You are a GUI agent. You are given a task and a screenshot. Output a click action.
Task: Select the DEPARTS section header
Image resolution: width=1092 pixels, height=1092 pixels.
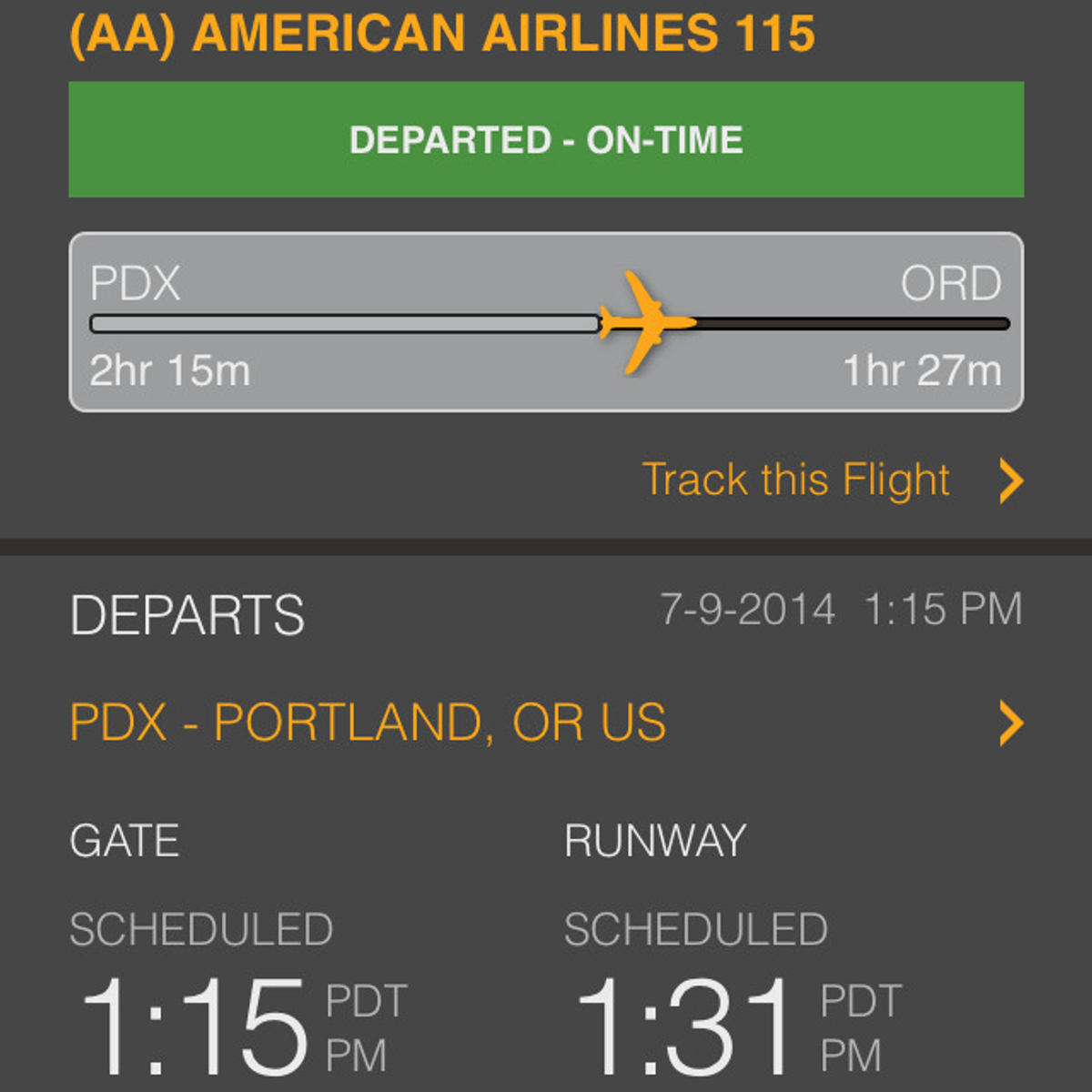point(187,614)
